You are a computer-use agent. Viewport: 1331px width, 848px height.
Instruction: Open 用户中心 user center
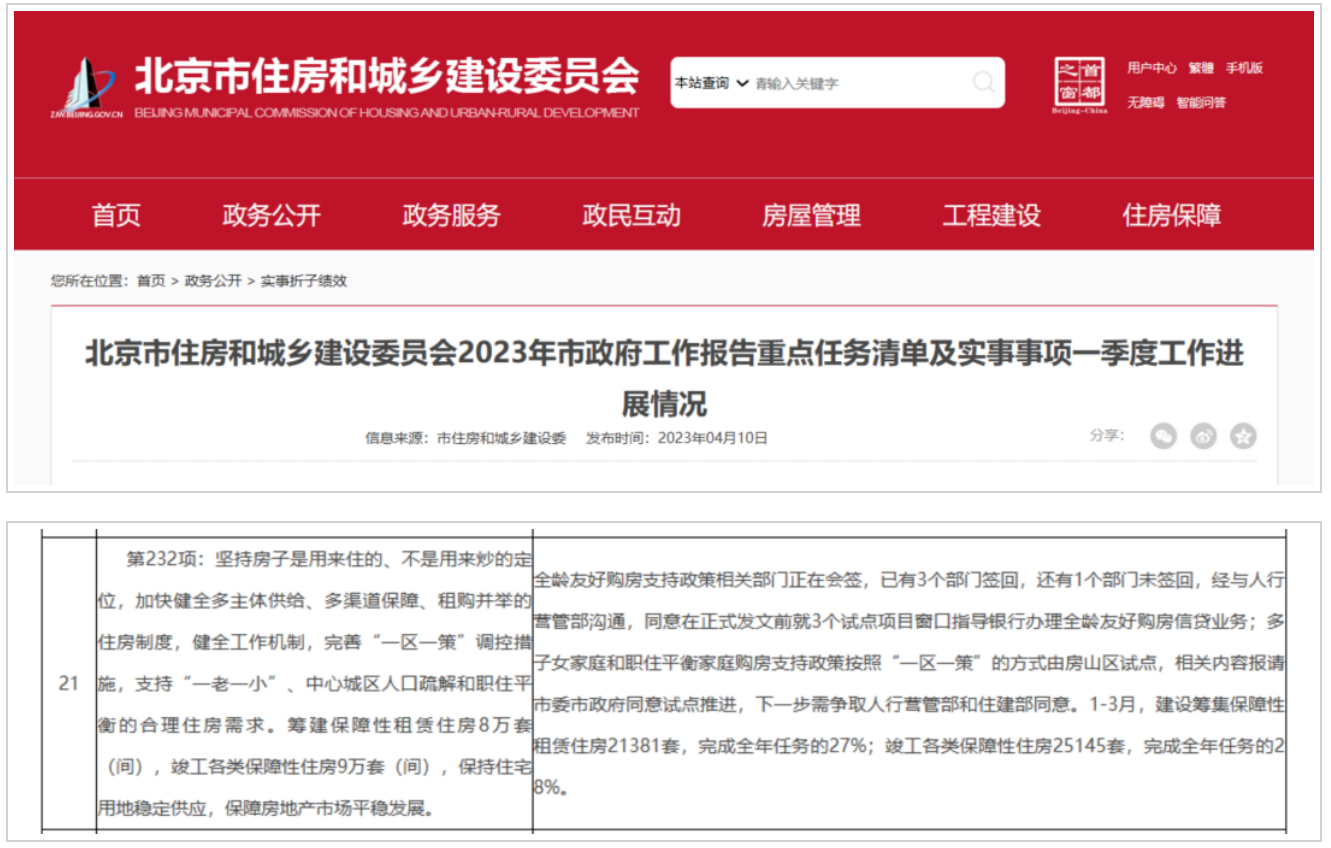[1153, 67]
